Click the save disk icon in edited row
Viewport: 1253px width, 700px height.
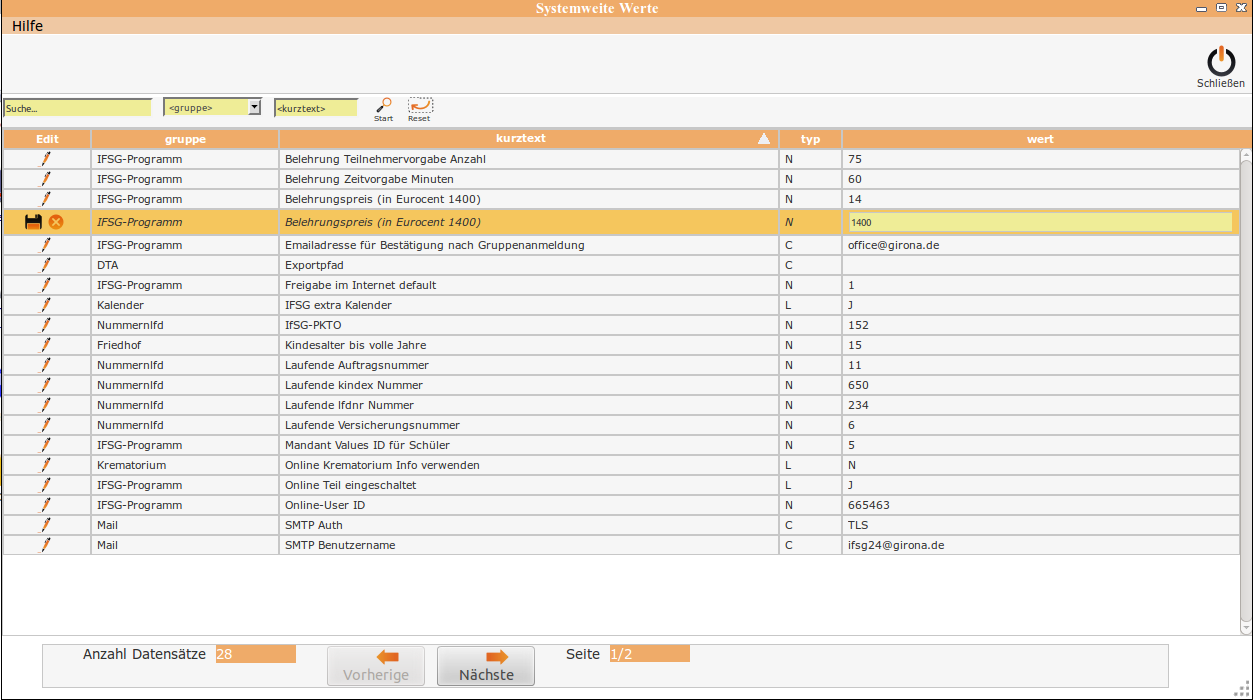[34, 222]
